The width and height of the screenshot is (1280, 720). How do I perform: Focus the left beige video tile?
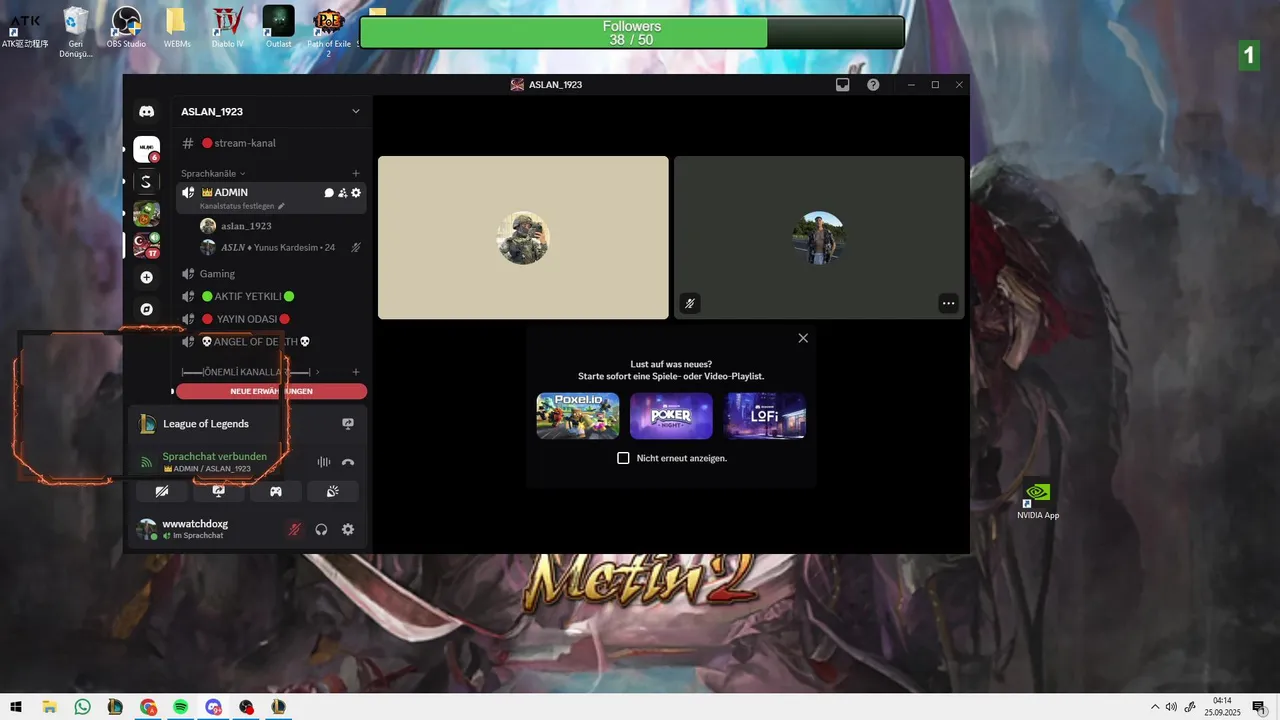[523, 238]
